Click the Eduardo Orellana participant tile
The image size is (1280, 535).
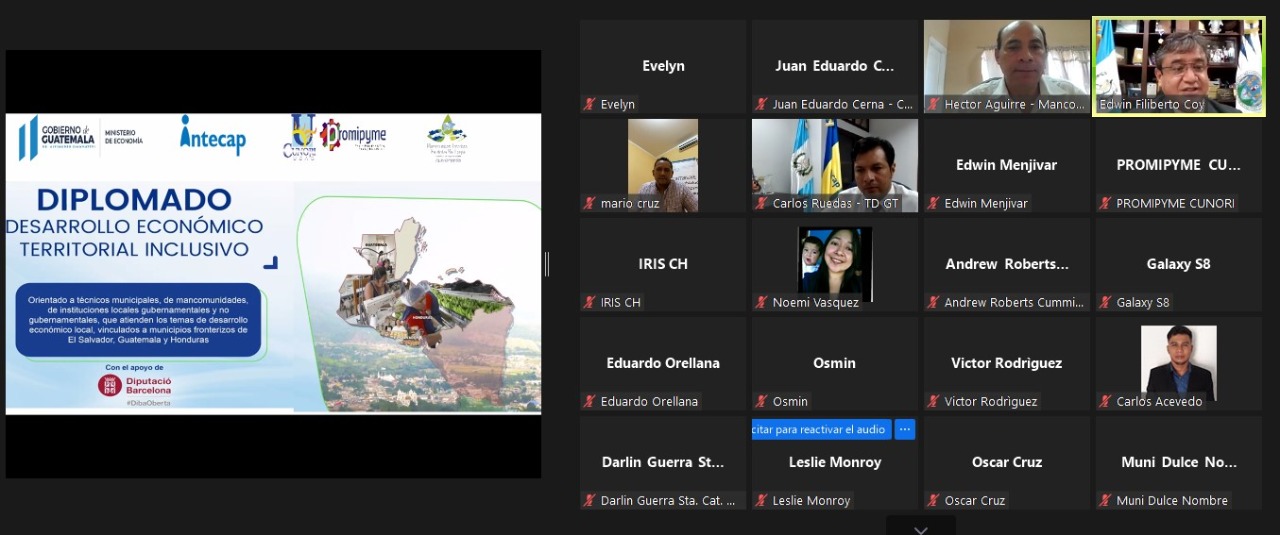point(663,363)
